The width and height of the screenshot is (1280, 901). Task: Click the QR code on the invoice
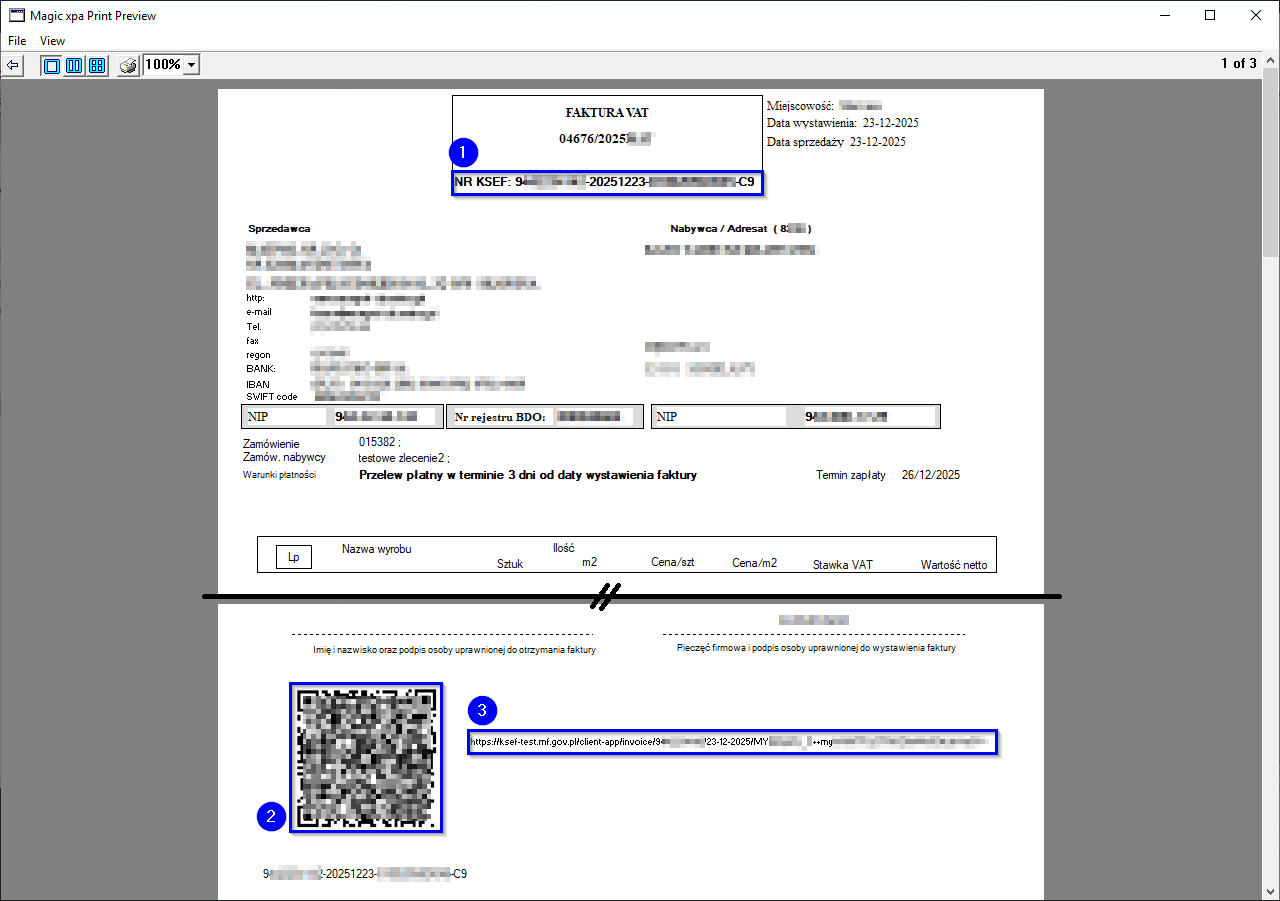366,758
